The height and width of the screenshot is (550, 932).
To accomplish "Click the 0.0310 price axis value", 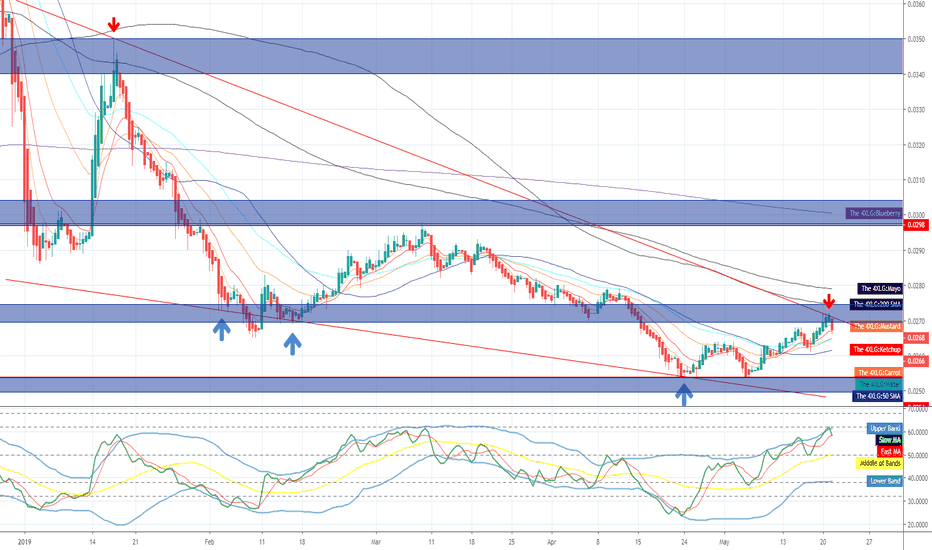I will pos(916,180).
